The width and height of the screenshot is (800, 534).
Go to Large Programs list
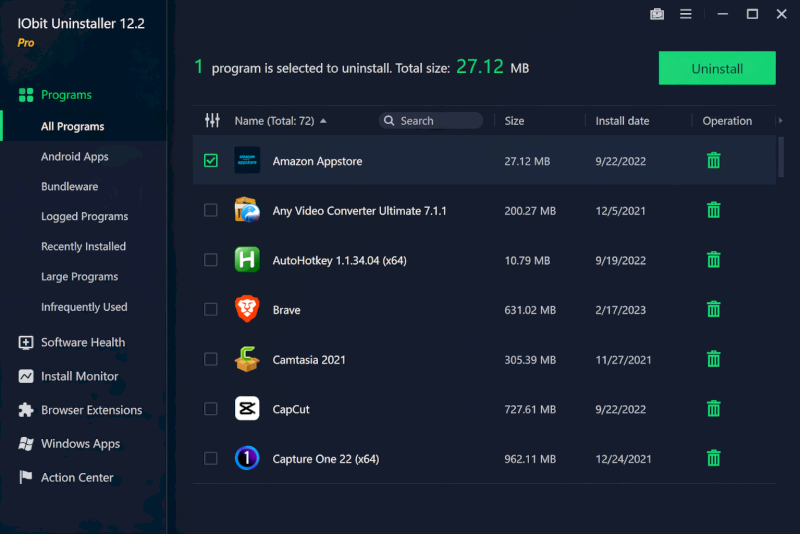point(79,277)
